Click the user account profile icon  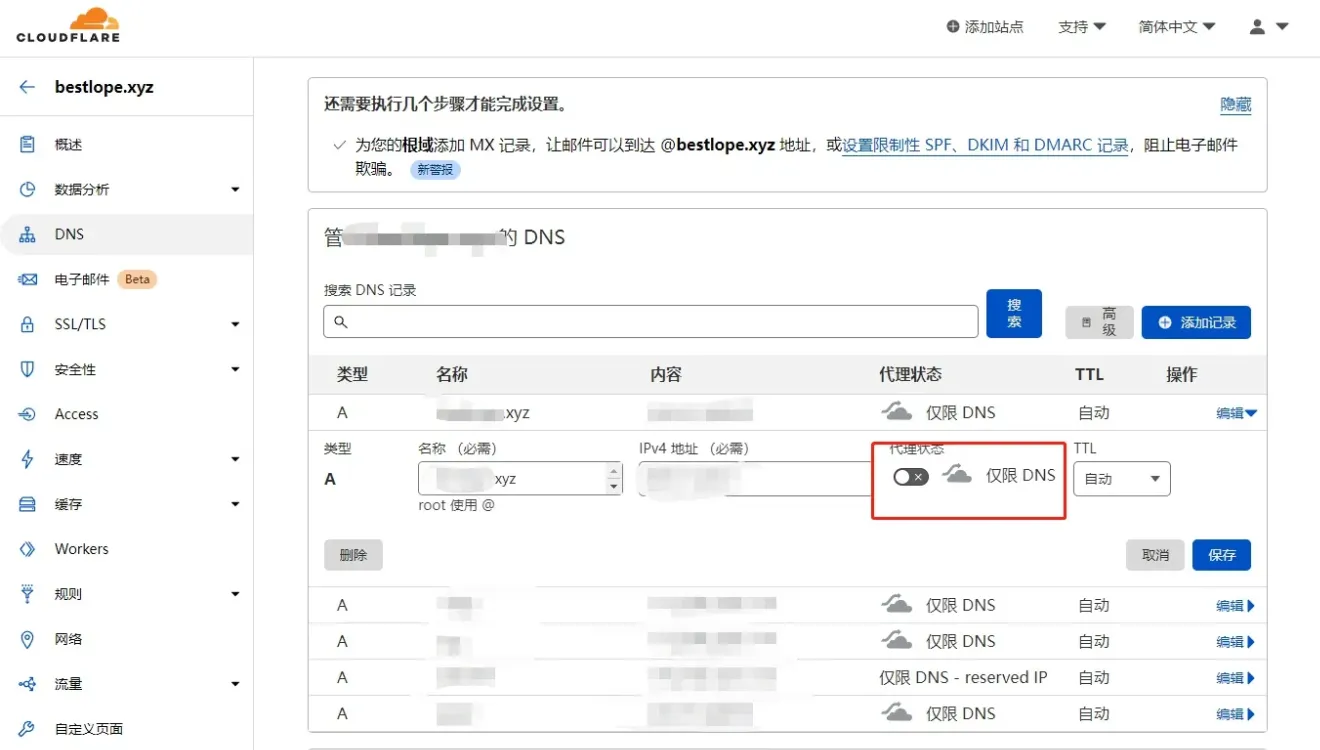(1258, 27)
